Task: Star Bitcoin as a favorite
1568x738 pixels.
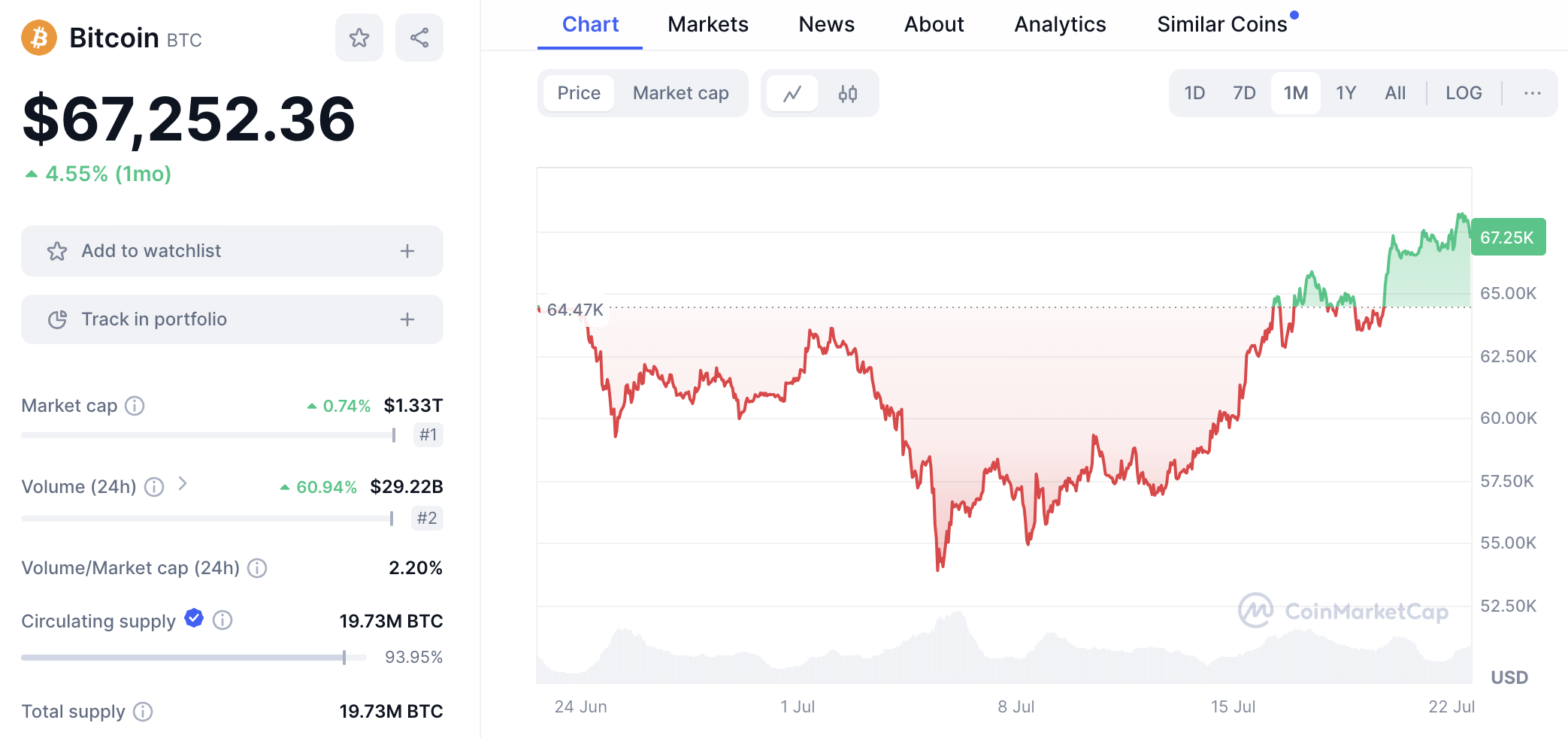Action: click(359, 37)
